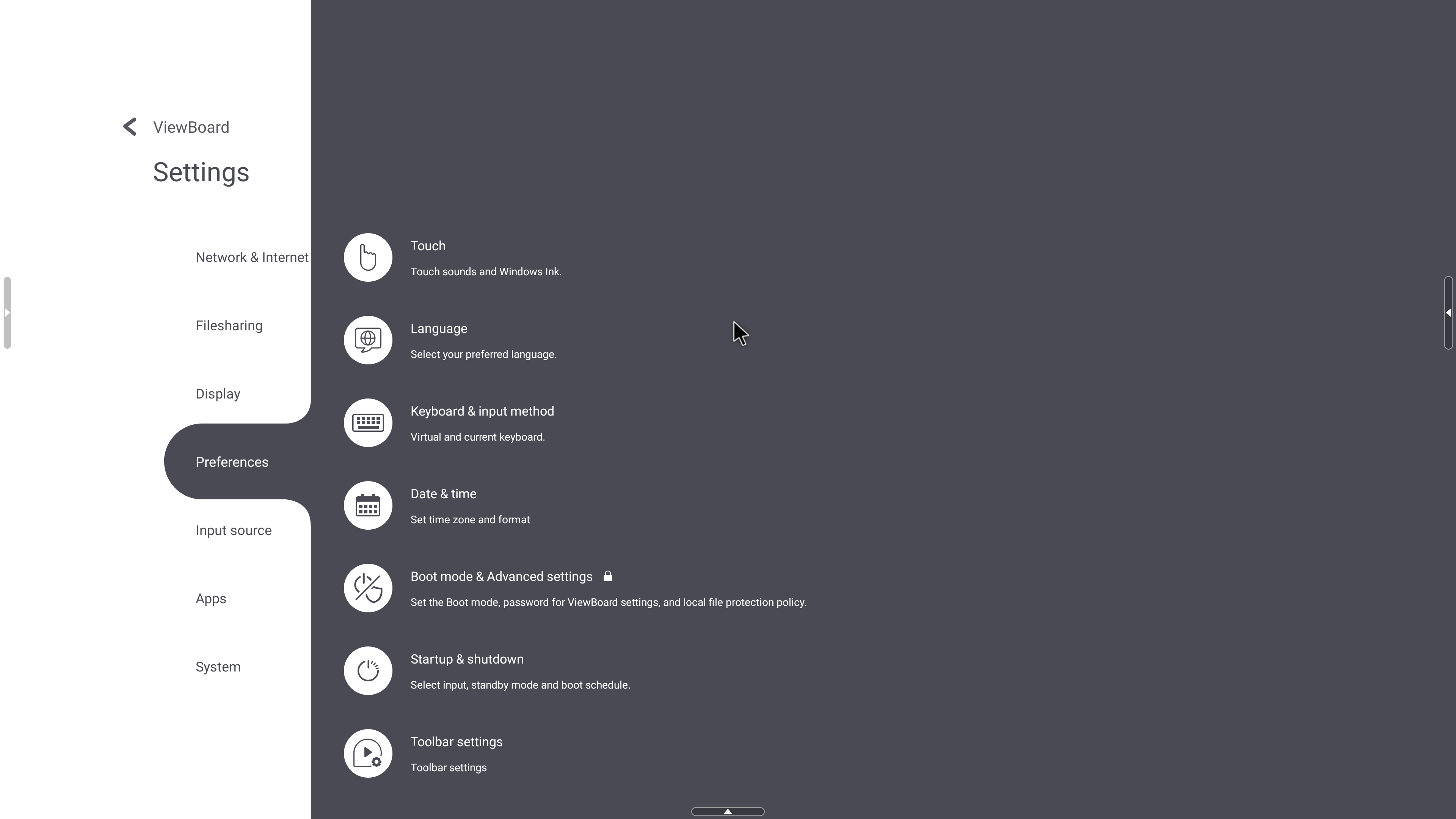Select System menu item
This screenshot has width=1456, height=819.
click(x=218, y=666)
